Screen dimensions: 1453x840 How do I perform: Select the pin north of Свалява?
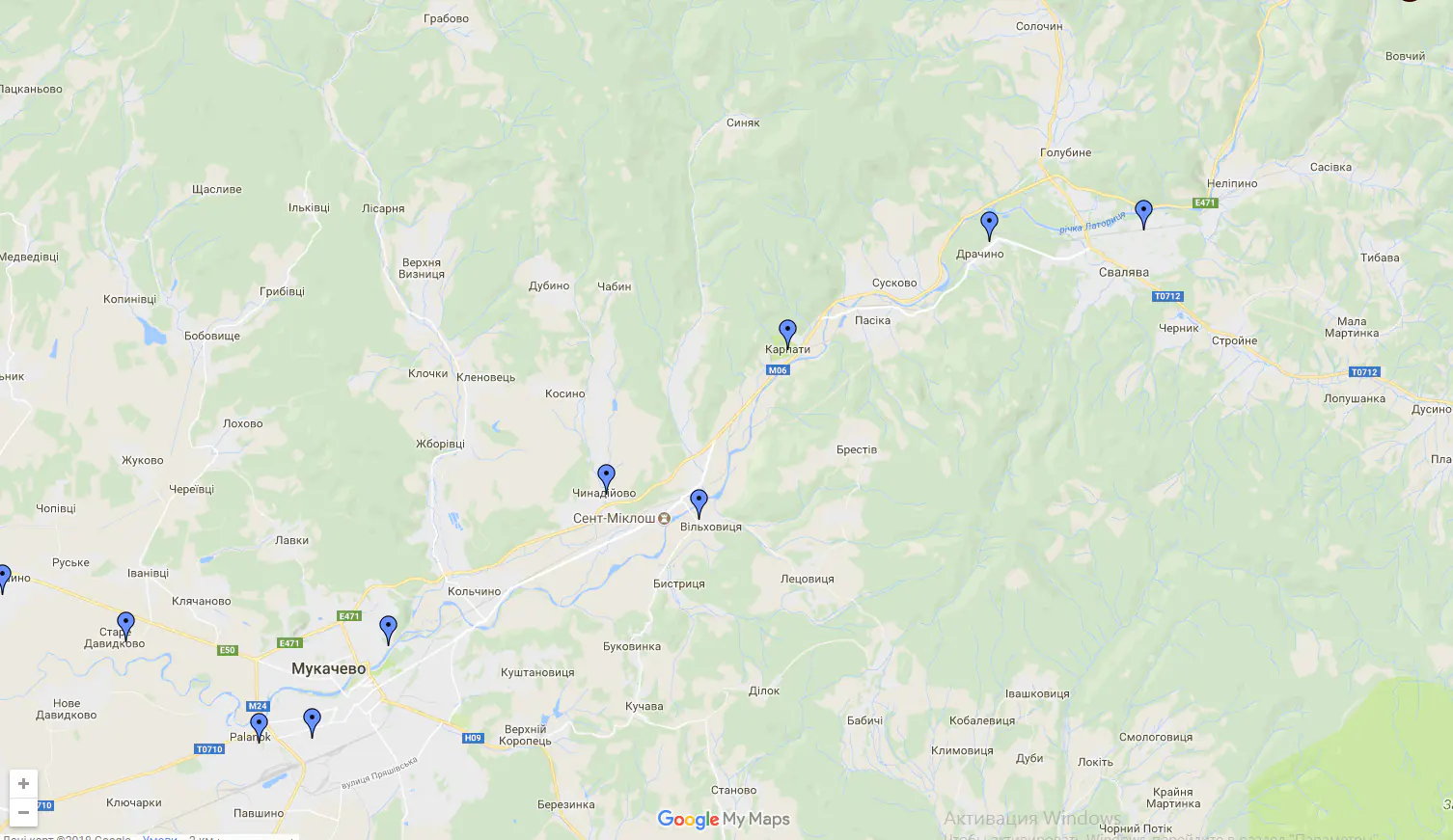1143,214
